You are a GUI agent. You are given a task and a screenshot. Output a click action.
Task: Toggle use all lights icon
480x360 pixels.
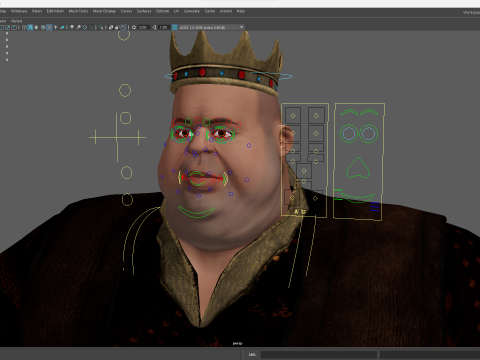click(56, 27)
